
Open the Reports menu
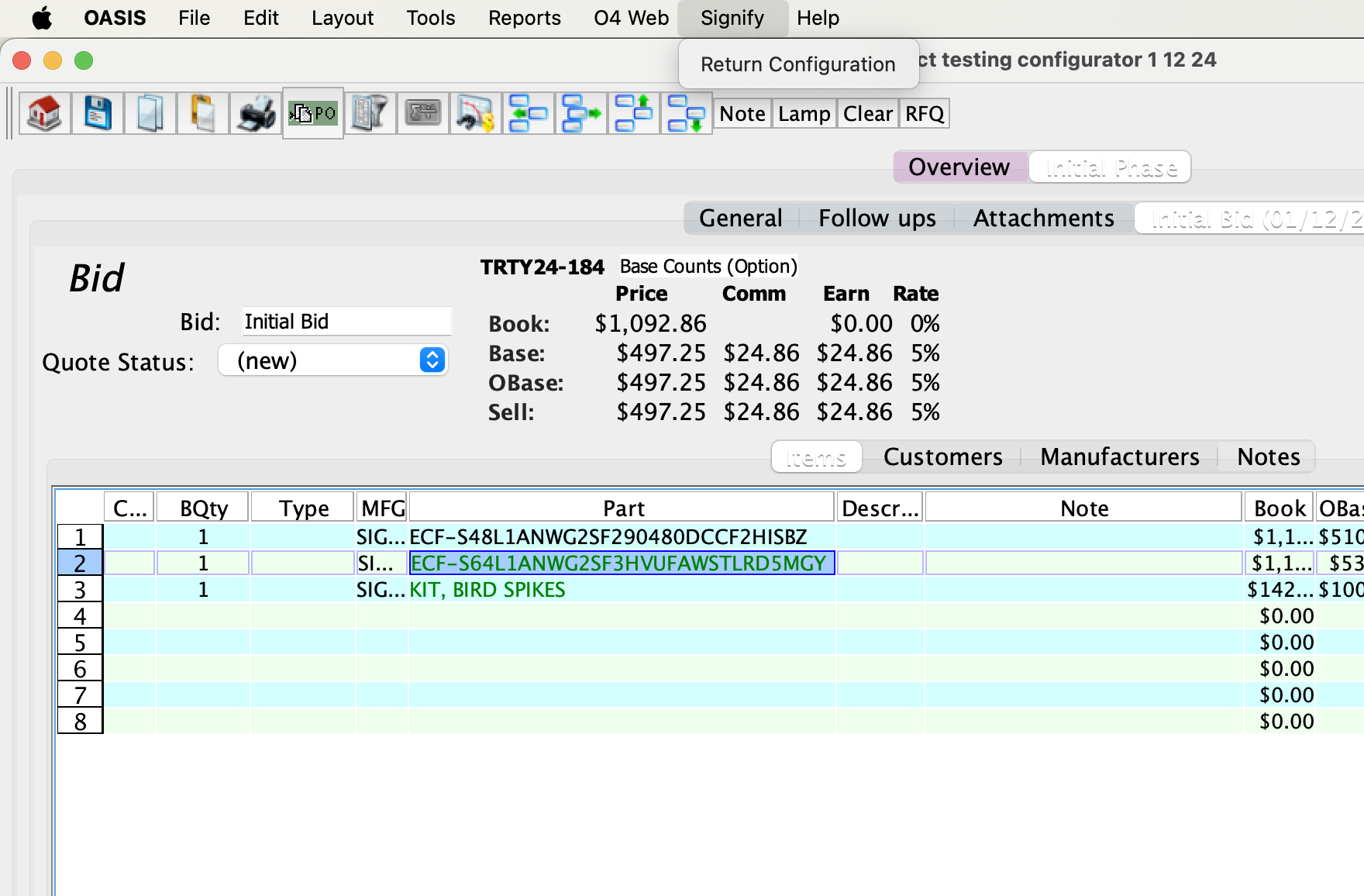pyautogui.click(x=524, y=18)
